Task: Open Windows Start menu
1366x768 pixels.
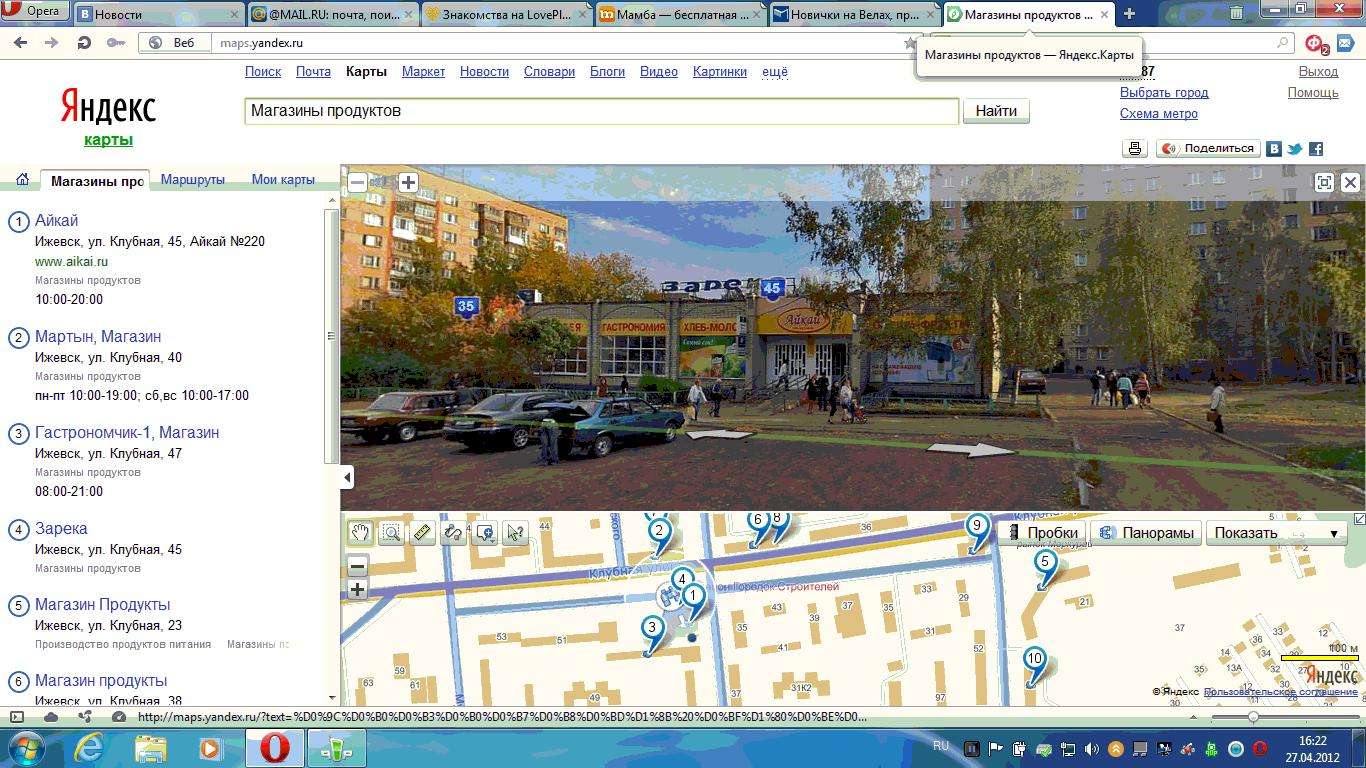Action: point(26,748)
